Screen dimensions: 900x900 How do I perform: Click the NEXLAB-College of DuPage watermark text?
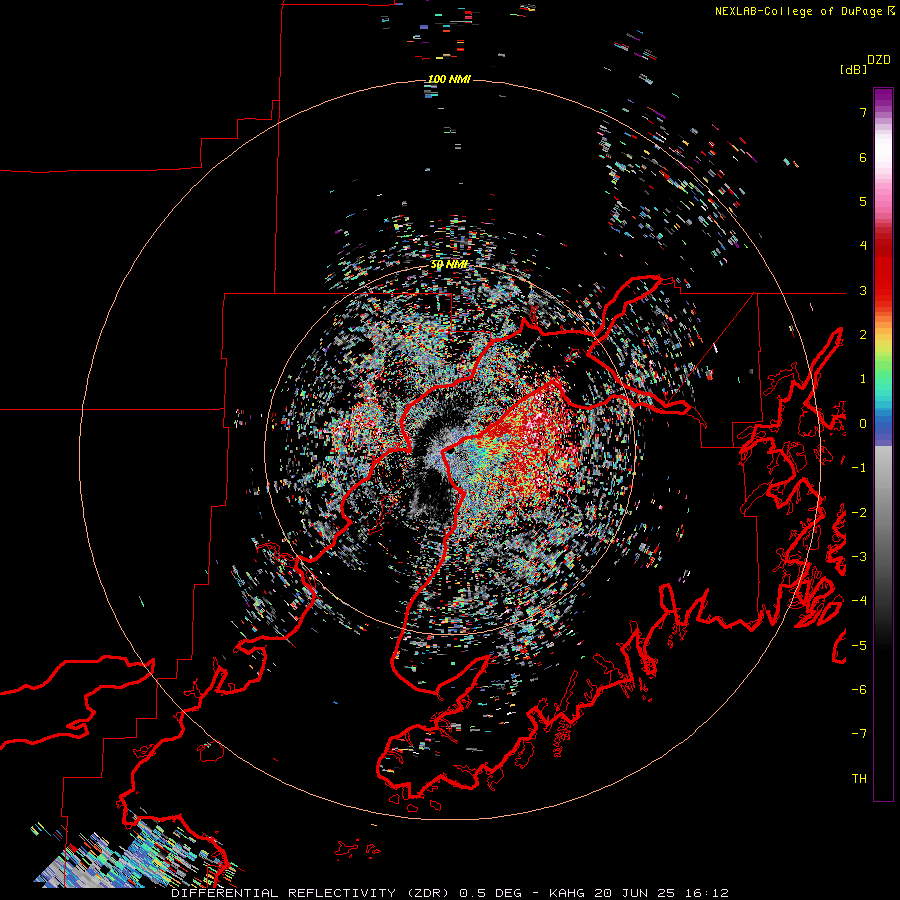[x=804, y=11]
